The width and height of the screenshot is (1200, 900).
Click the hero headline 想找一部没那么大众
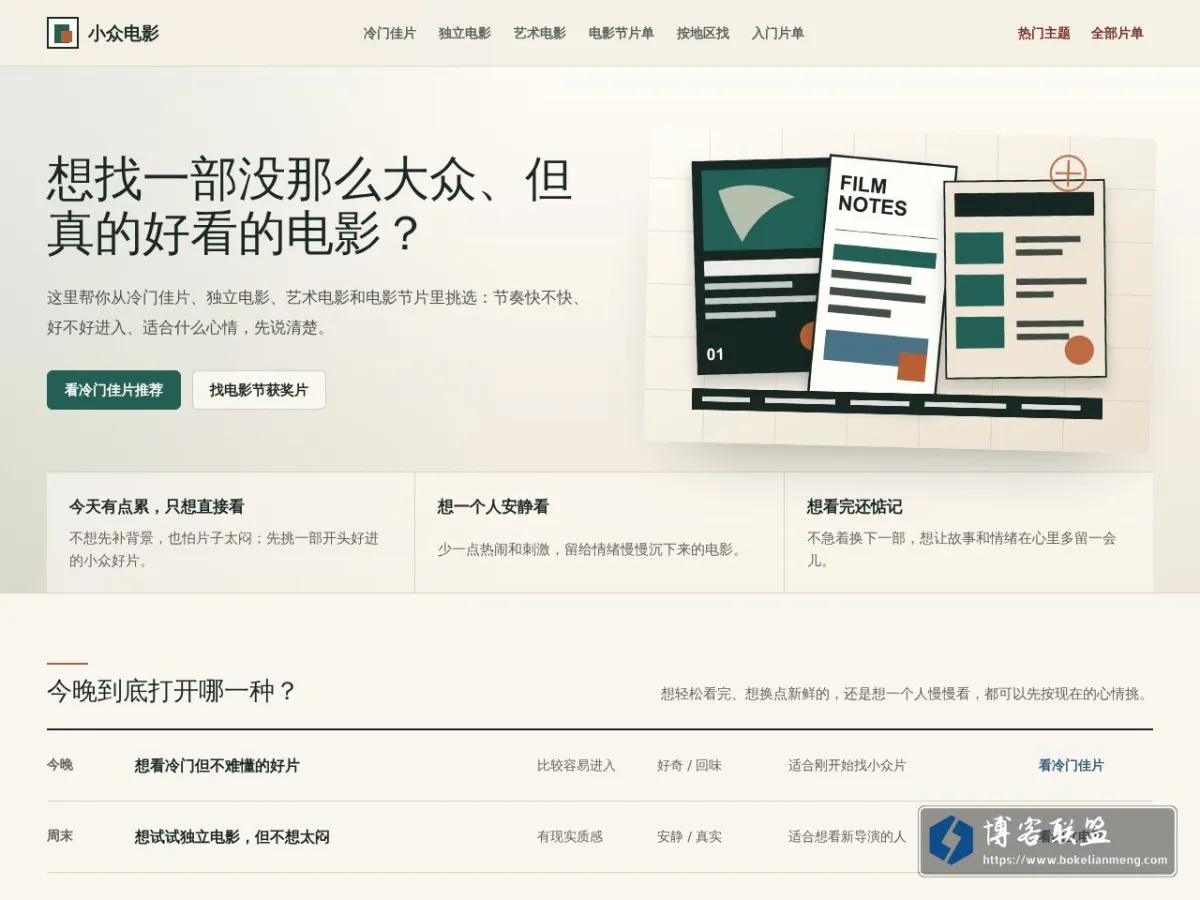[x=310, y=207]
